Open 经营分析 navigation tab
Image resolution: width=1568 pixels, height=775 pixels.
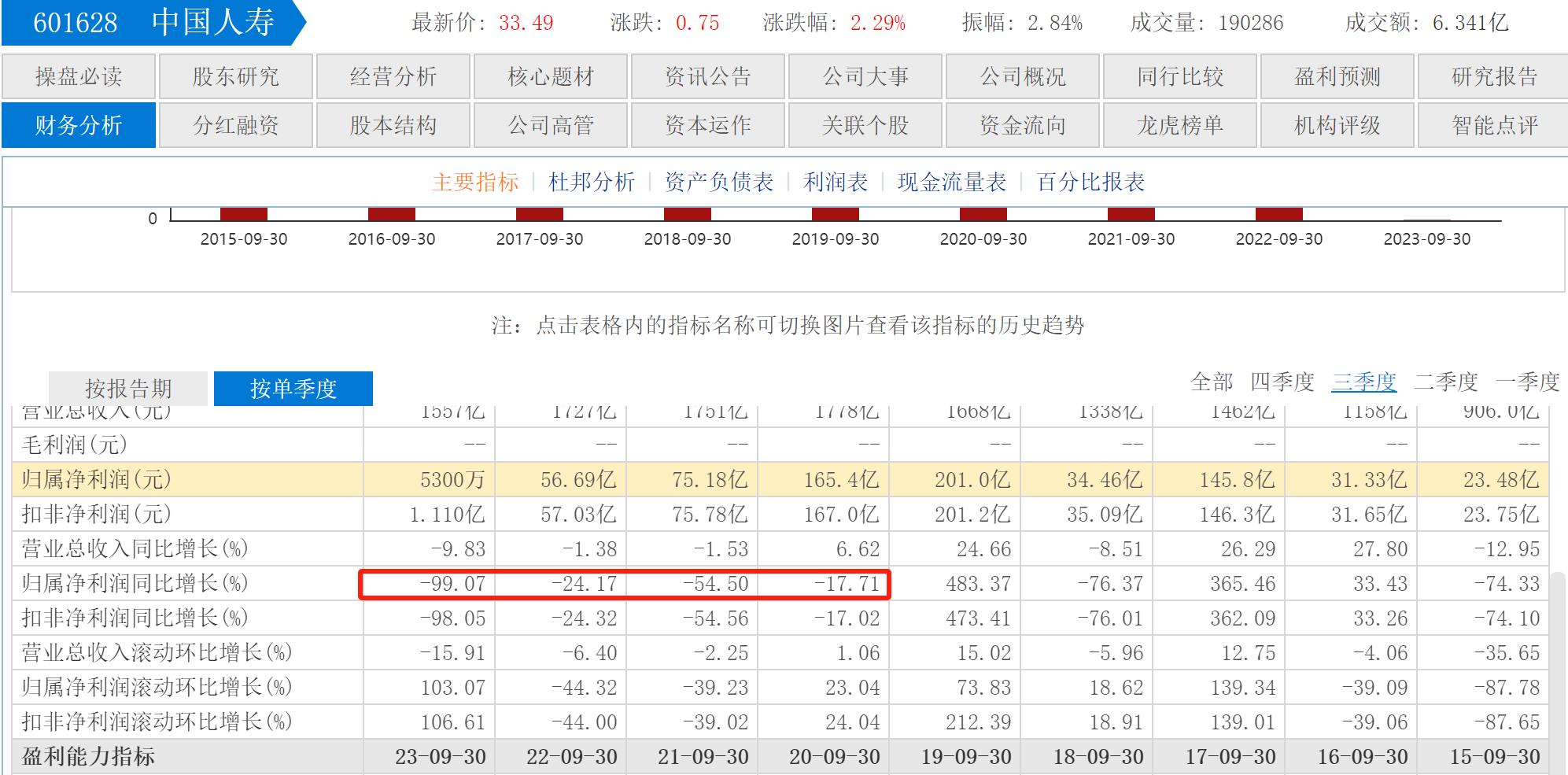tap(393, 77)
